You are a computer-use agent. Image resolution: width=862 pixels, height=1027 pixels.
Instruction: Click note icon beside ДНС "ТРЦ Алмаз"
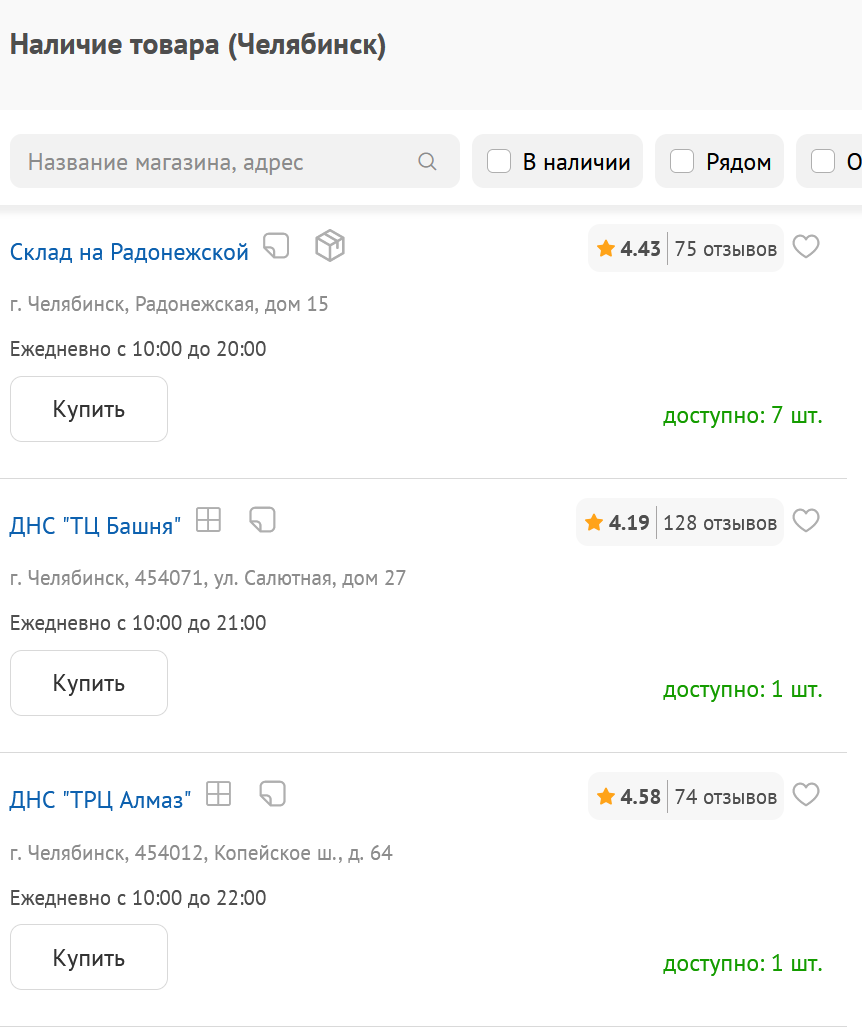pos(272,794)
